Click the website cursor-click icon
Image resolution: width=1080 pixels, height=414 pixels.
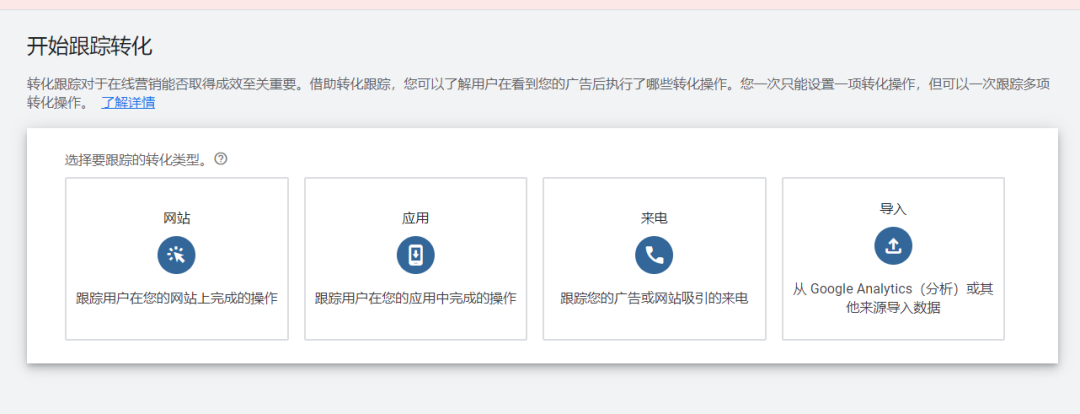tap(176, 255)
